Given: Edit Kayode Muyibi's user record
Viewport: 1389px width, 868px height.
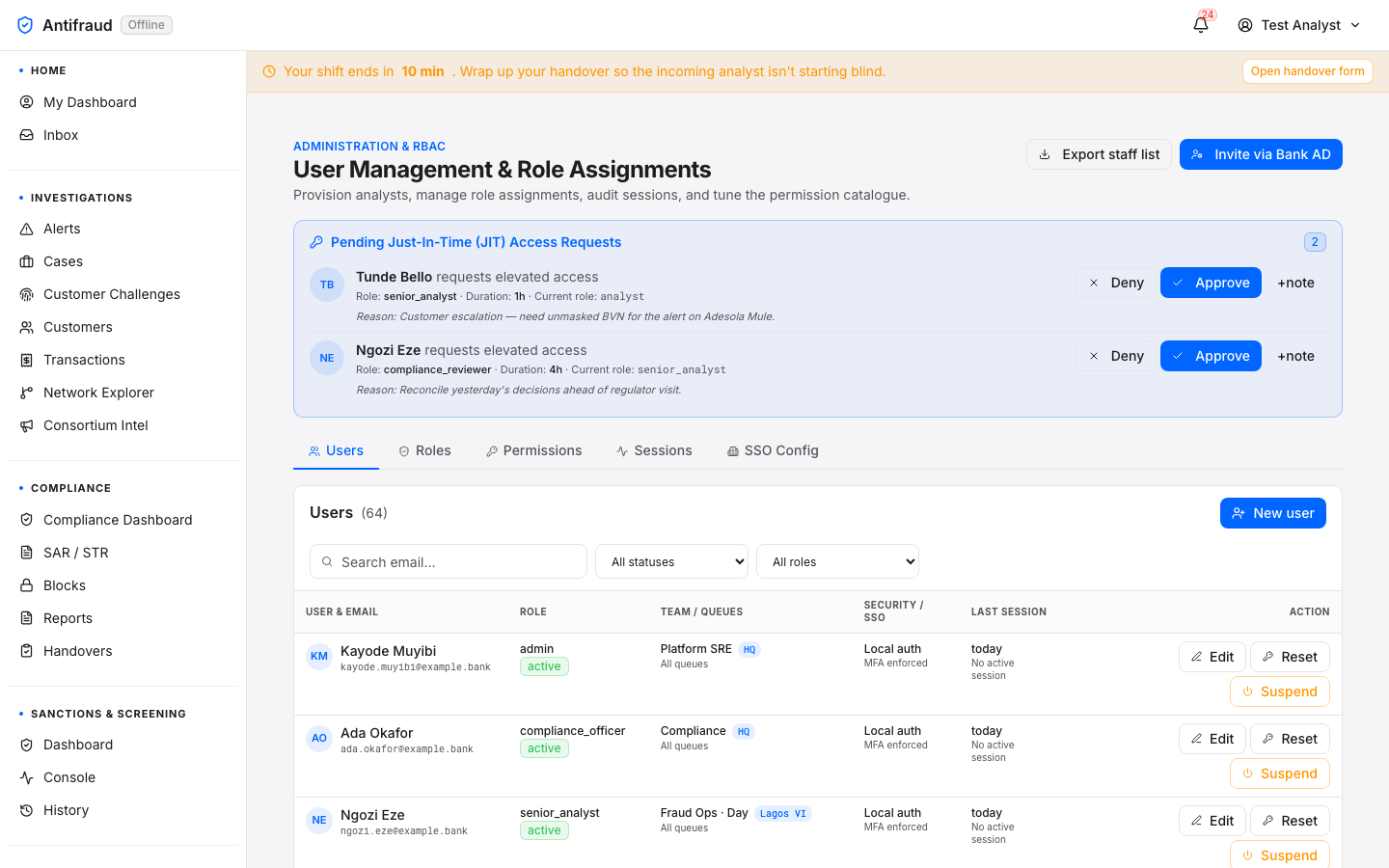Looking at the screenshot, I should 1212,657.
